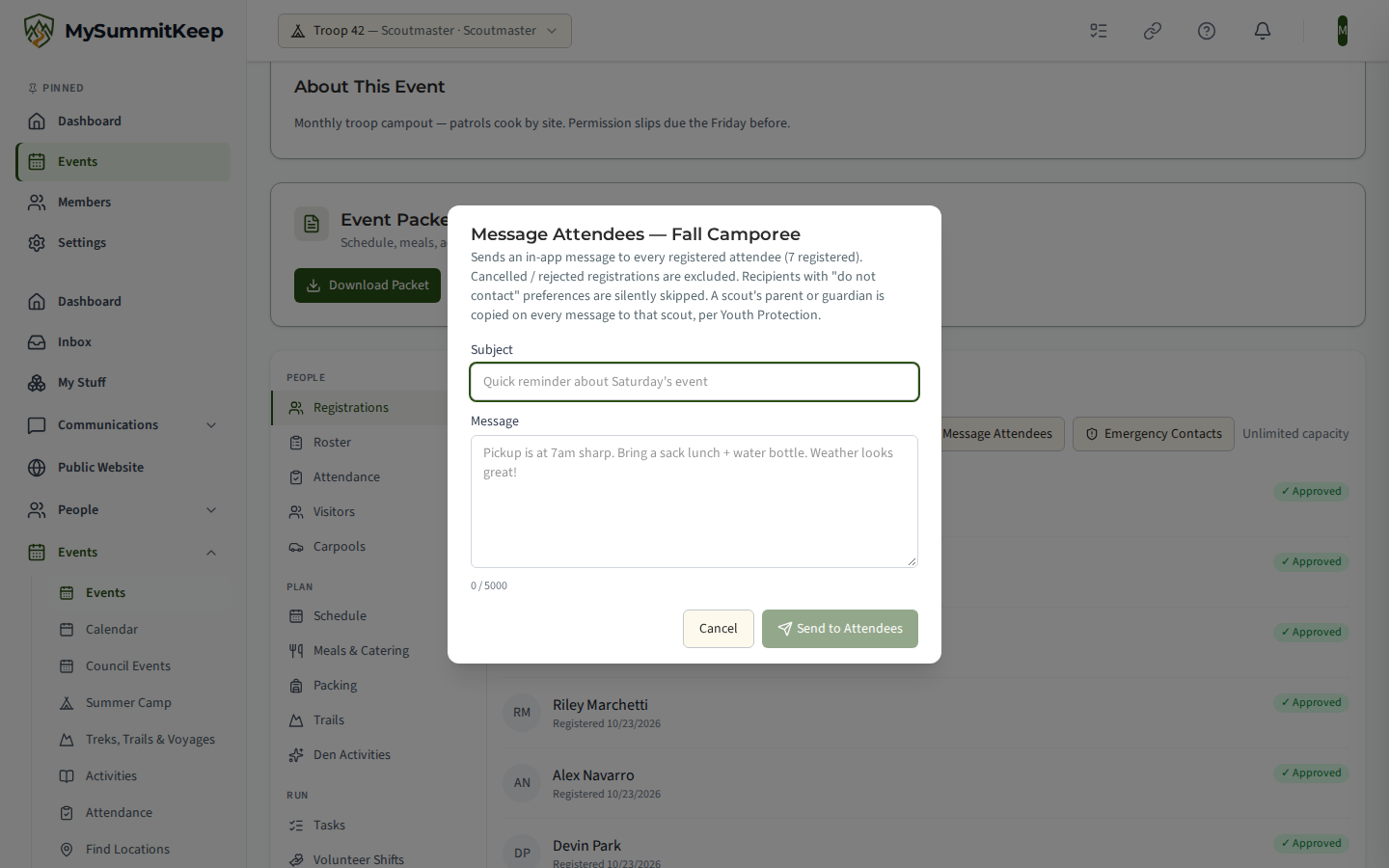Open event Schedule section
The width and height of the screenshot is (1389, 868).
(x=378, y=616)
